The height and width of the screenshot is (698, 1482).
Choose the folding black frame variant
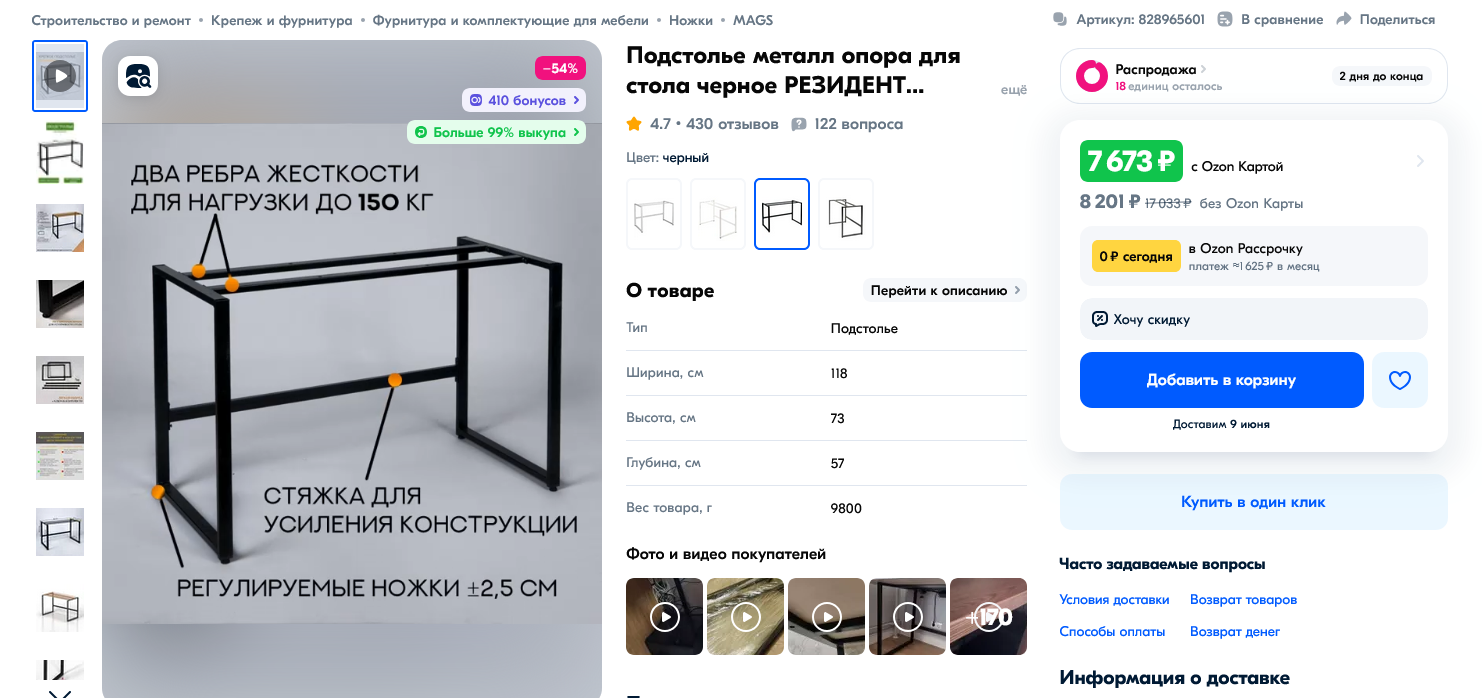point(846,214)
